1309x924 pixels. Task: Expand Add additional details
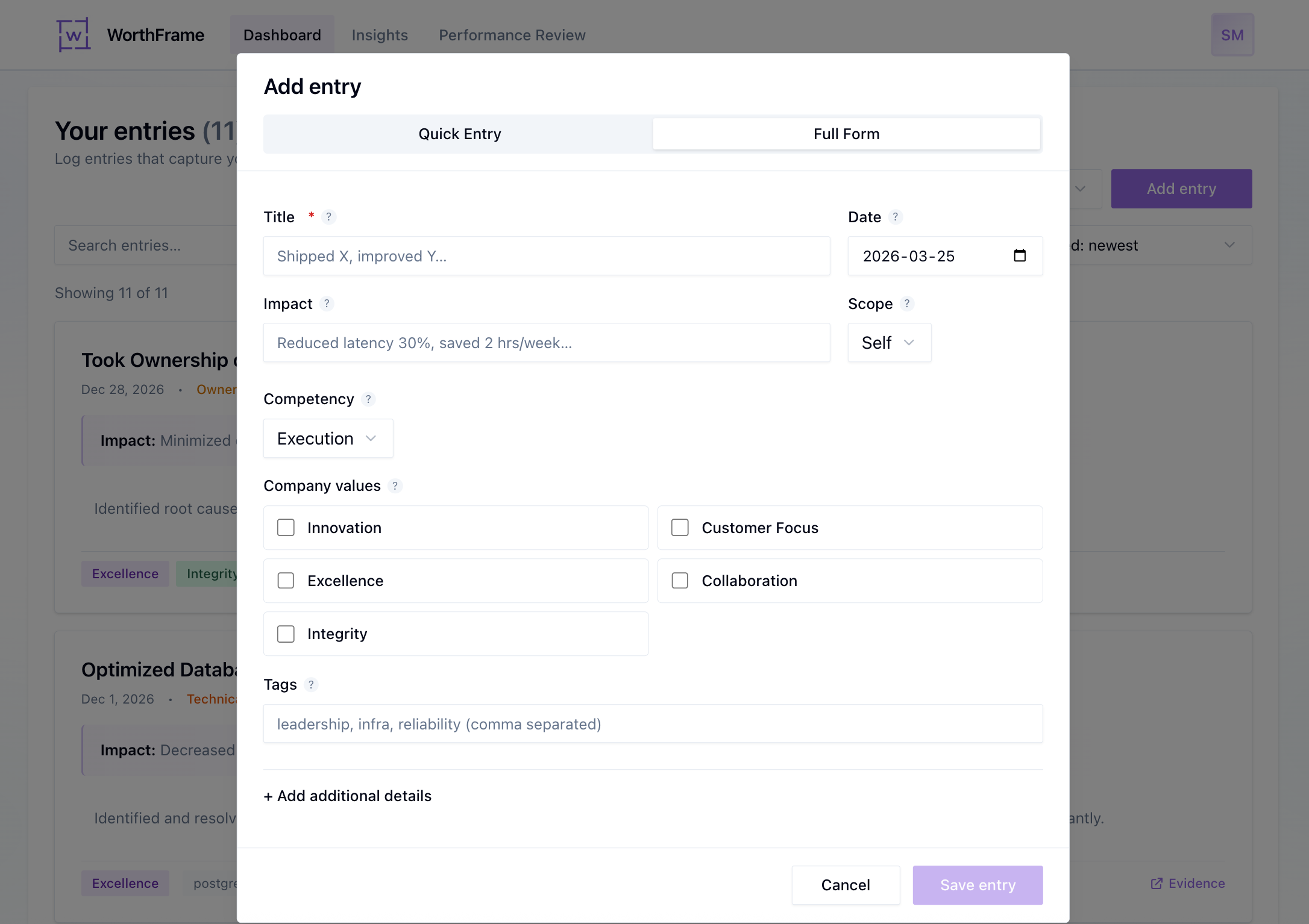tap(347, 795)
